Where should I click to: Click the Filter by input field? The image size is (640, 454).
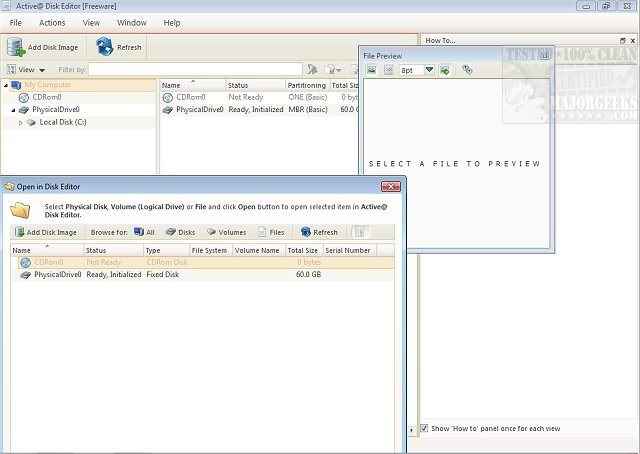(195, 70)
